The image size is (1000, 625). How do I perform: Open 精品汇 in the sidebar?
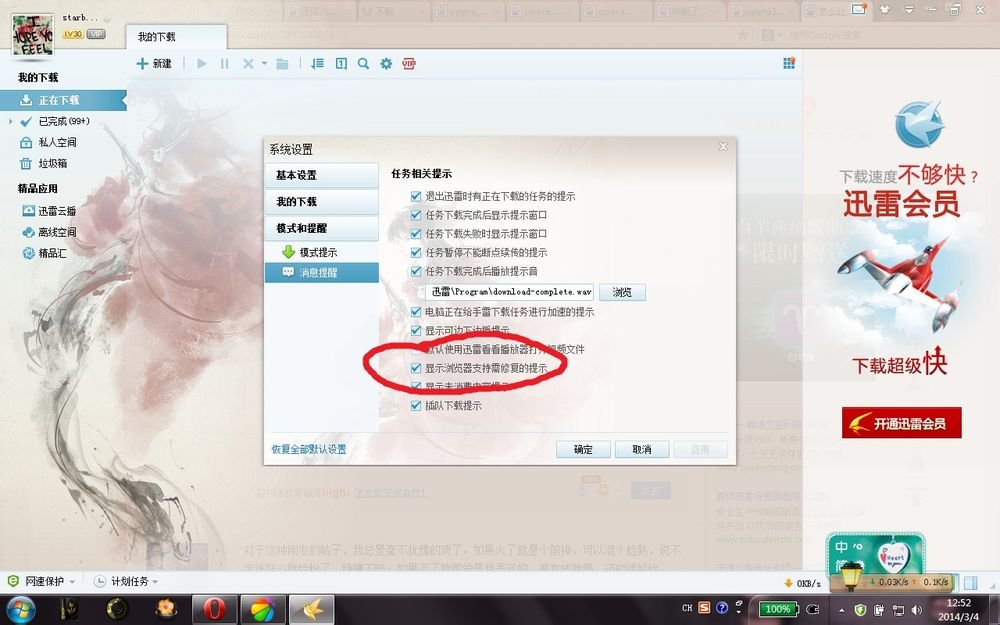(52, 253)
